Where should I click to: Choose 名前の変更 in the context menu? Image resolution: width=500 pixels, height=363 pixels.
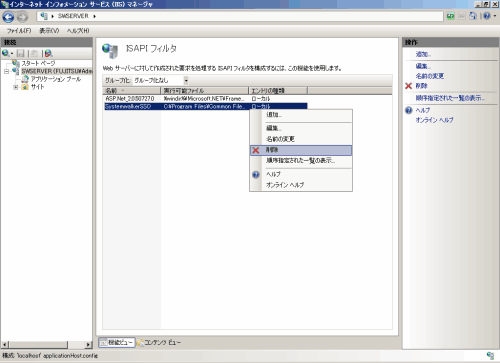point(301,139)
